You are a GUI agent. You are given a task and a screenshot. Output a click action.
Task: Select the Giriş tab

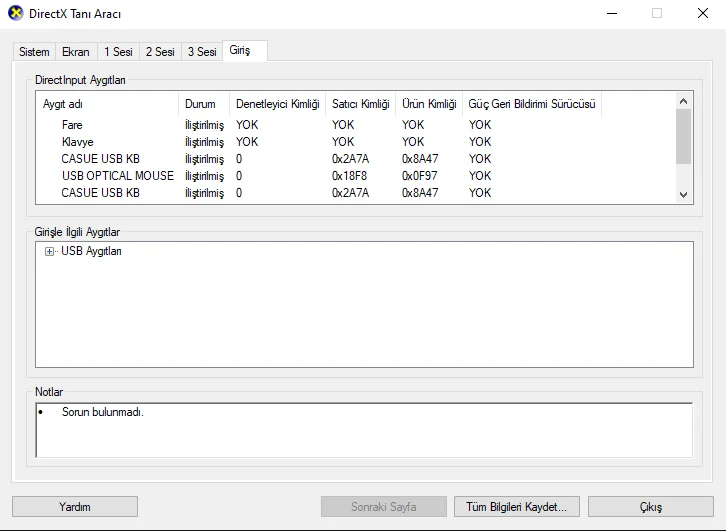[244, 50]
